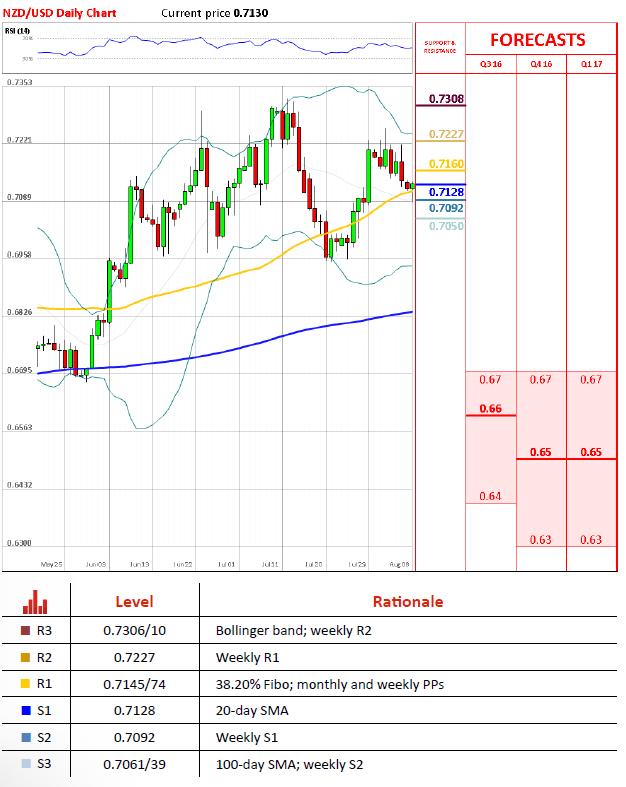The width and height of the screenshot is (626, 787).
Task: Click the 0.64 Q3 16 lower forecast
Action: point(490,496)
